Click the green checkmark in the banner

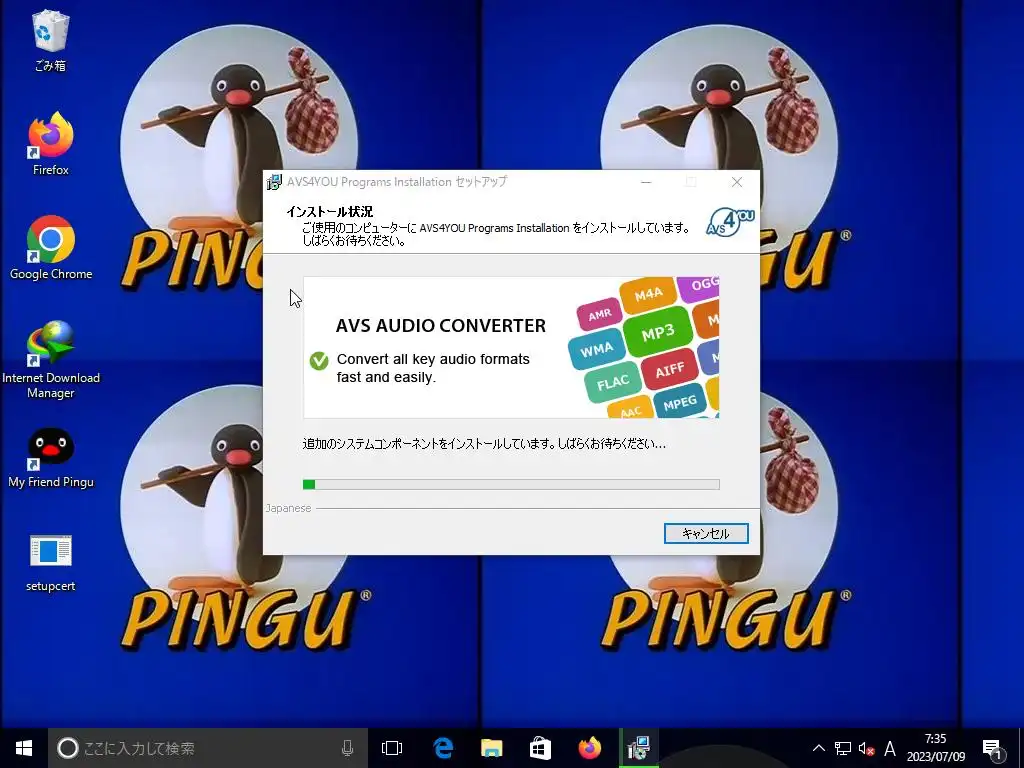coord(319,360)
